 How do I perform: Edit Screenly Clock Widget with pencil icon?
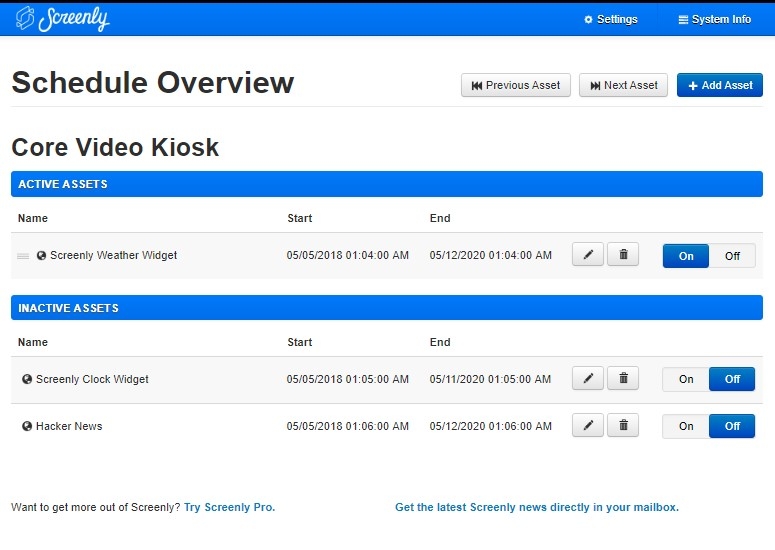coord(588,378)
